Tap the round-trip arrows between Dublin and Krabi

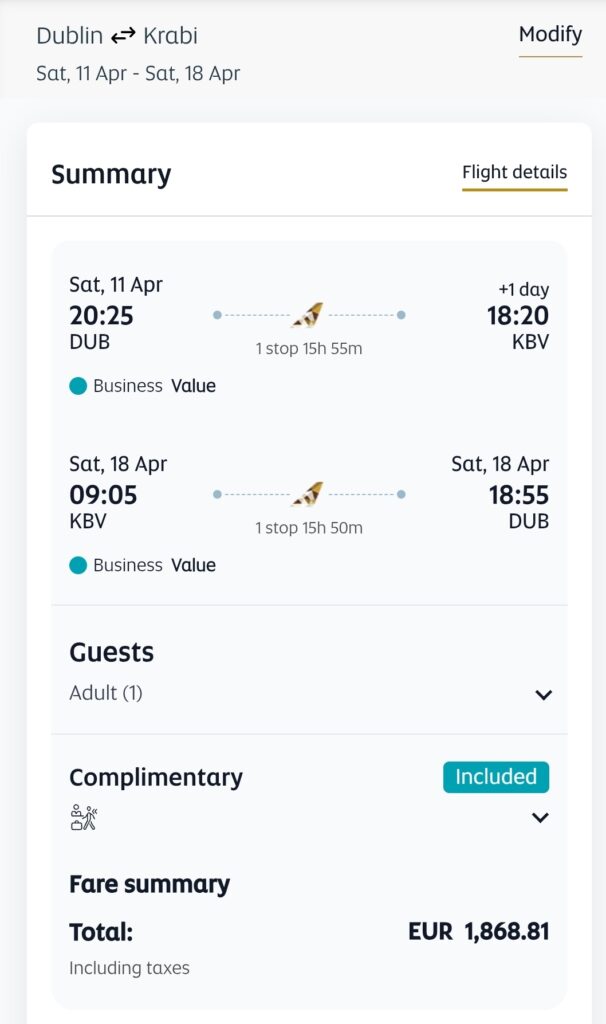(x=123, y=37)
